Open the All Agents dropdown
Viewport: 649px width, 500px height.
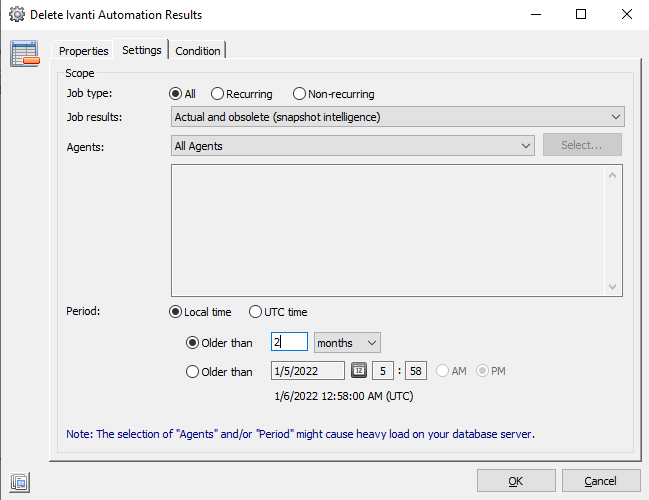point(353,146)
